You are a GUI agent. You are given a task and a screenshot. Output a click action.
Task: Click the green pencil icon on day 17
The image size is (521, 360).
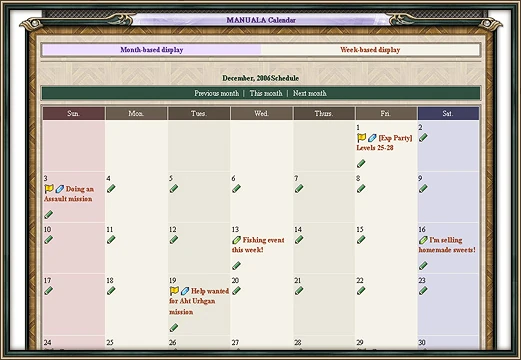tap(49, 291)
